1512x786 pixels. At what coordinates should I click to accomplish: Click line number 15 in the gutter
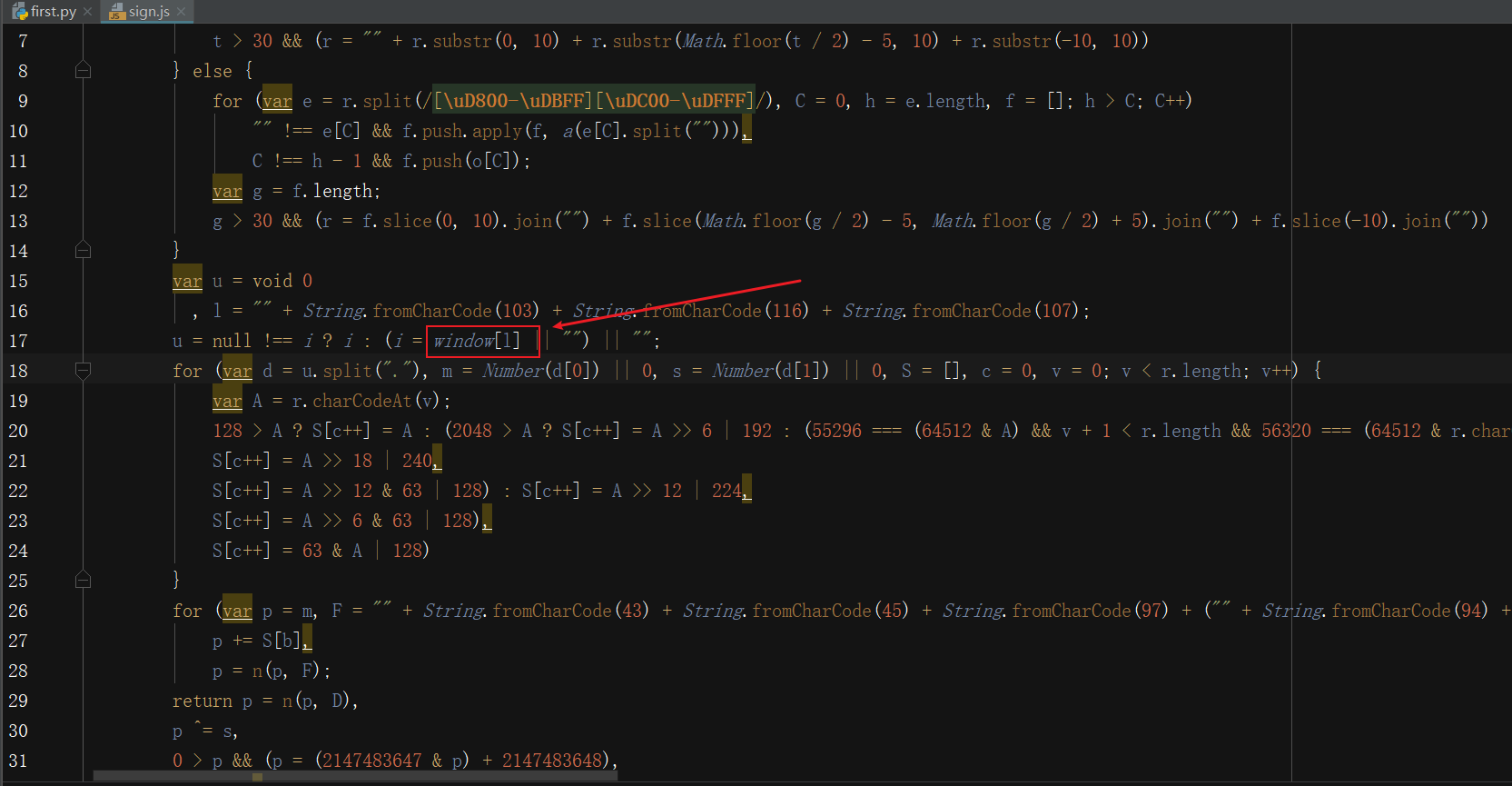18,281
